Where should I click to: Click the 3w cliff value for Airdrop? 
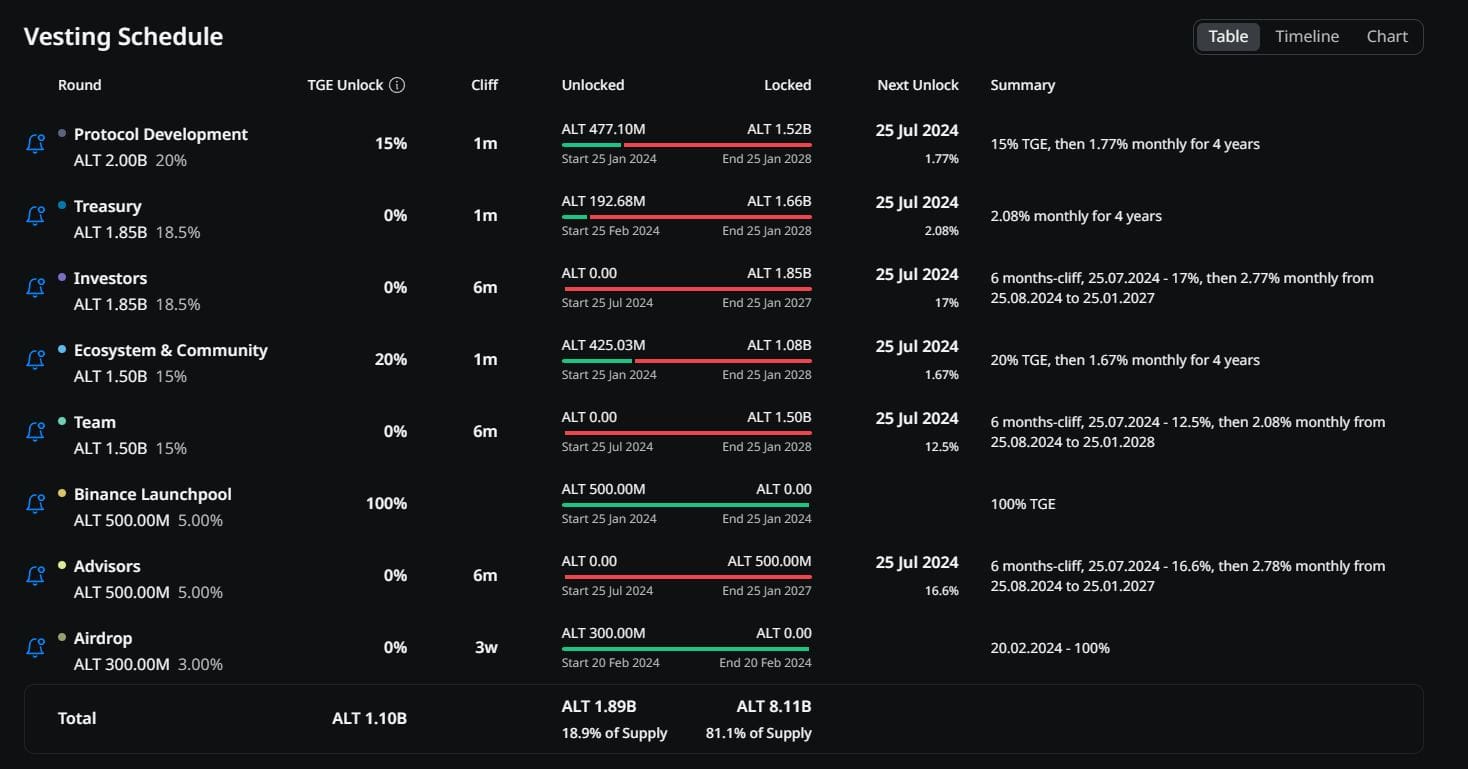[486, 647]
